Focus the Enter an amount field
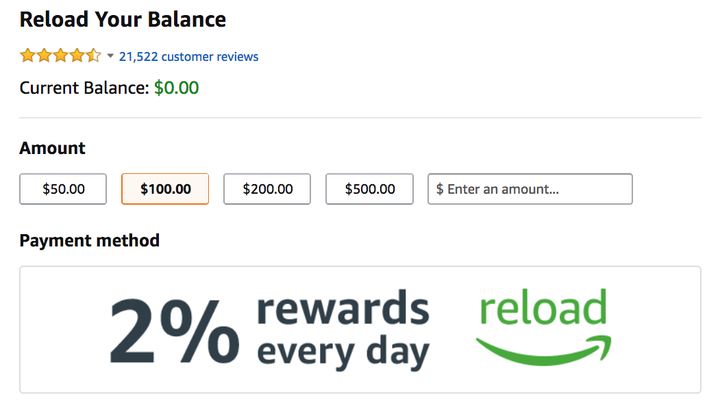Screen dimensions: 720x406 coord(530,189)
